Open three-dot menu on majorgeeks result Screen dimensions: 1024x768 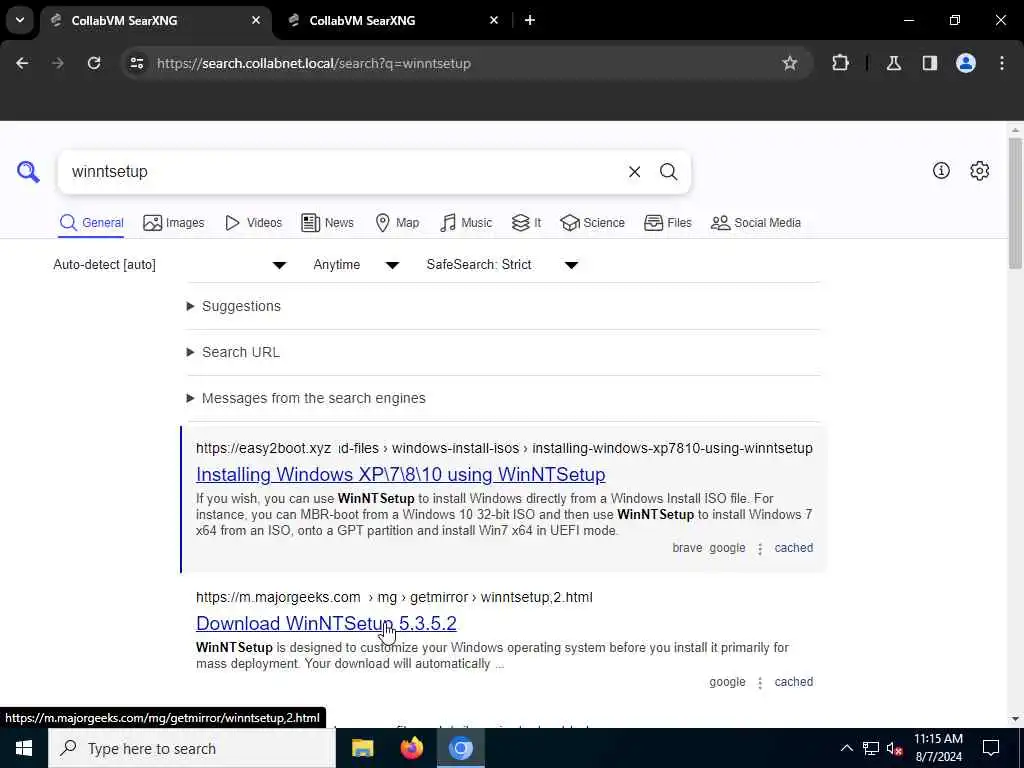point(760,682)
